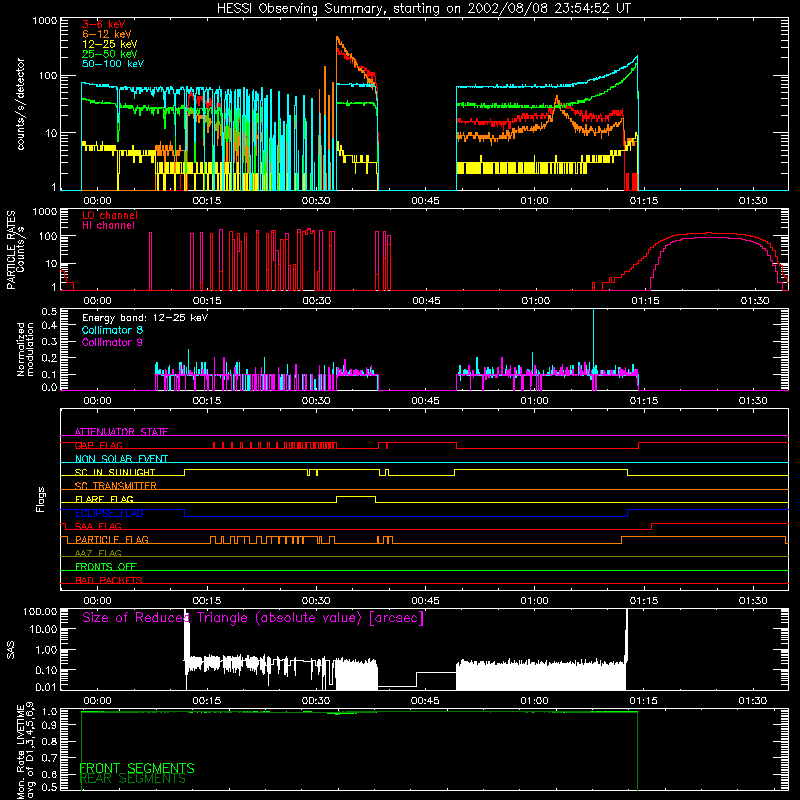Click the ATTENUATOR STATE flag label
This screenshot has height=800, width=800.
[121, 432]
